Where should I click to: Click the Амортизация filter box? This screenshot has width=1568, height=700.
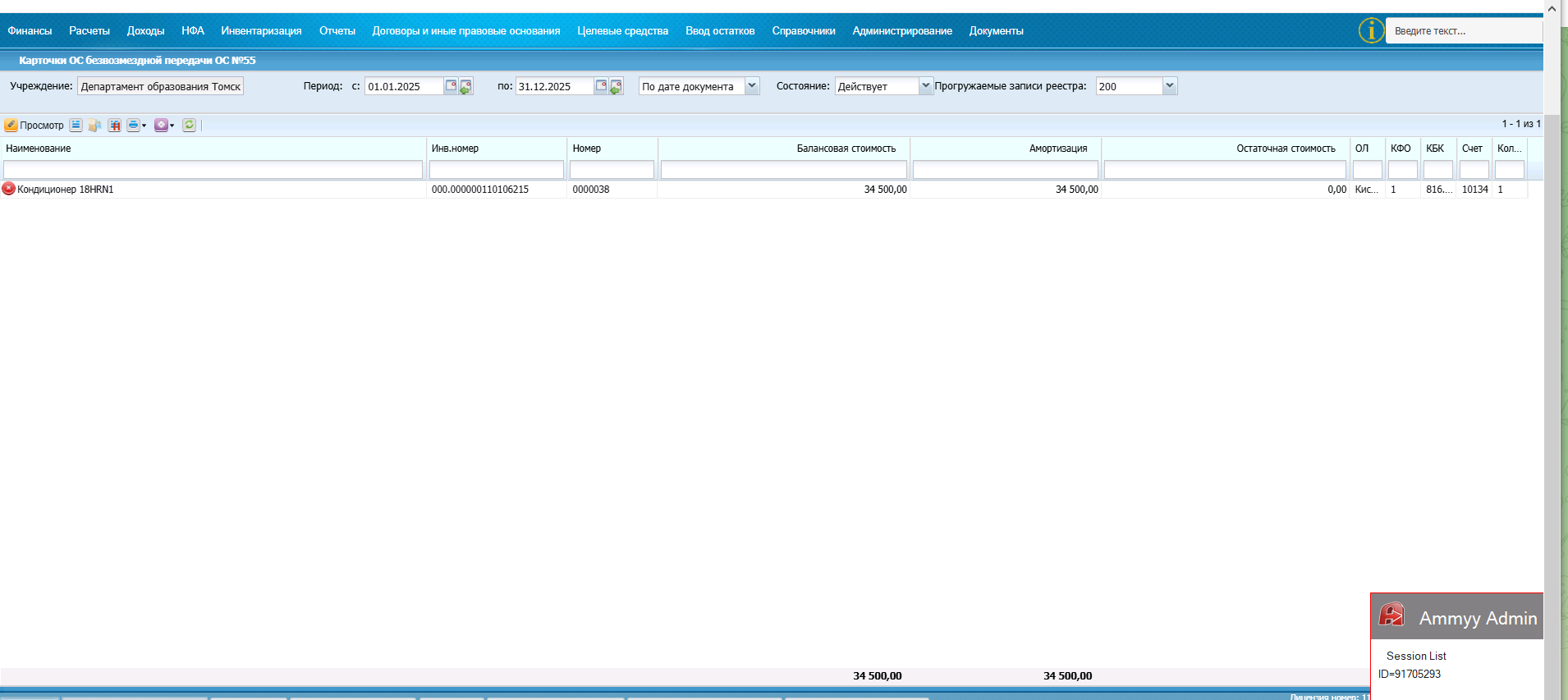(x=1005, y=170)
